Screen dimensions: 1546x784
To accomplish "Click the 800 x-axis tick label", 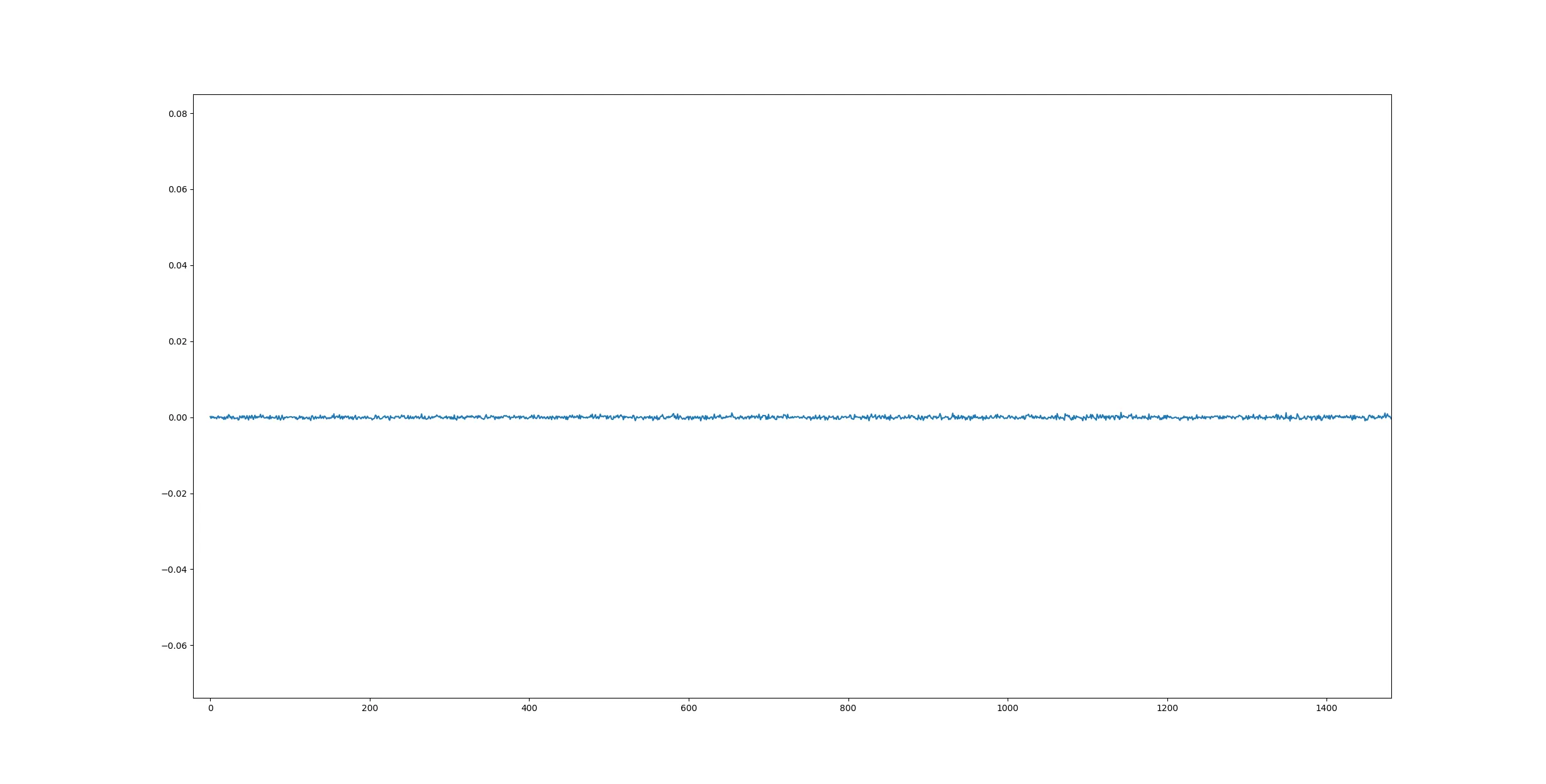I will tap(848, 709).
